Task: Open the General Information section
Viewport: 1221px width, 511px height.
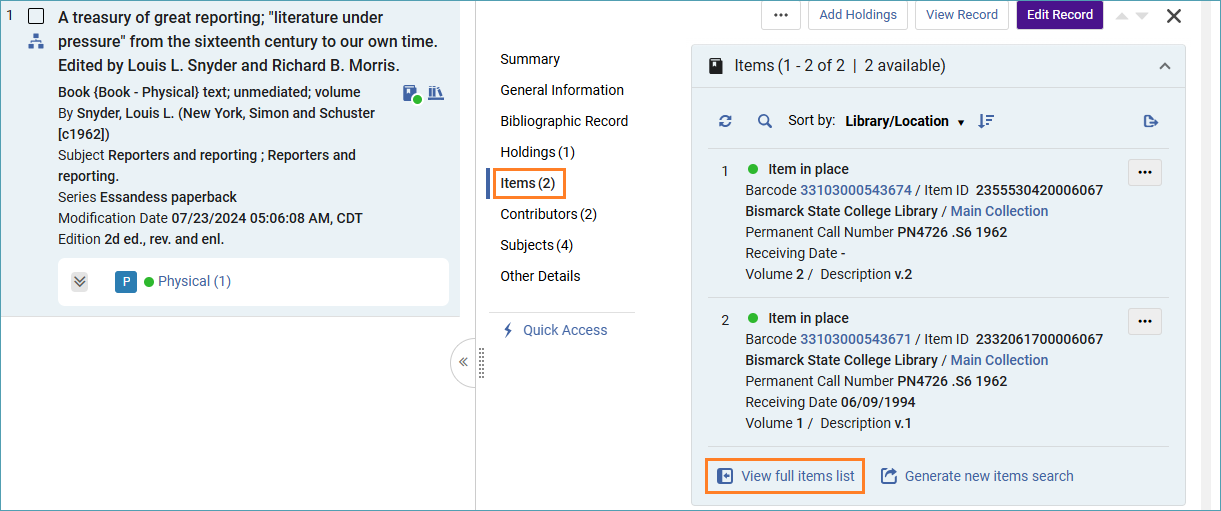Action: pos(562,90)
